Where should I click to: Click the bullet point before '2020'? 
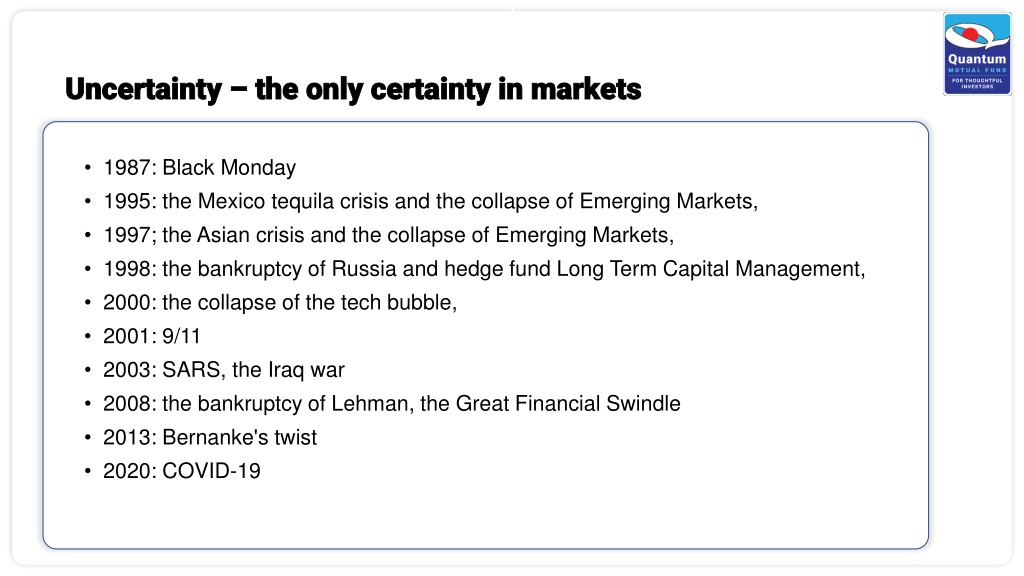(x=88, y=471)
